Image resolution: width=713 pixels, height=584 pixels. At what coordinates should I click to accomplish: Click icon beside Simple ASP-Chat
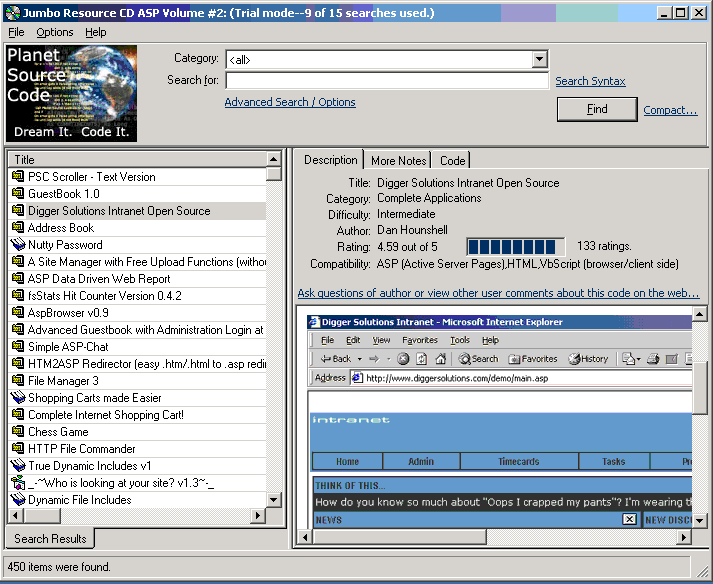tap(18, 347)
